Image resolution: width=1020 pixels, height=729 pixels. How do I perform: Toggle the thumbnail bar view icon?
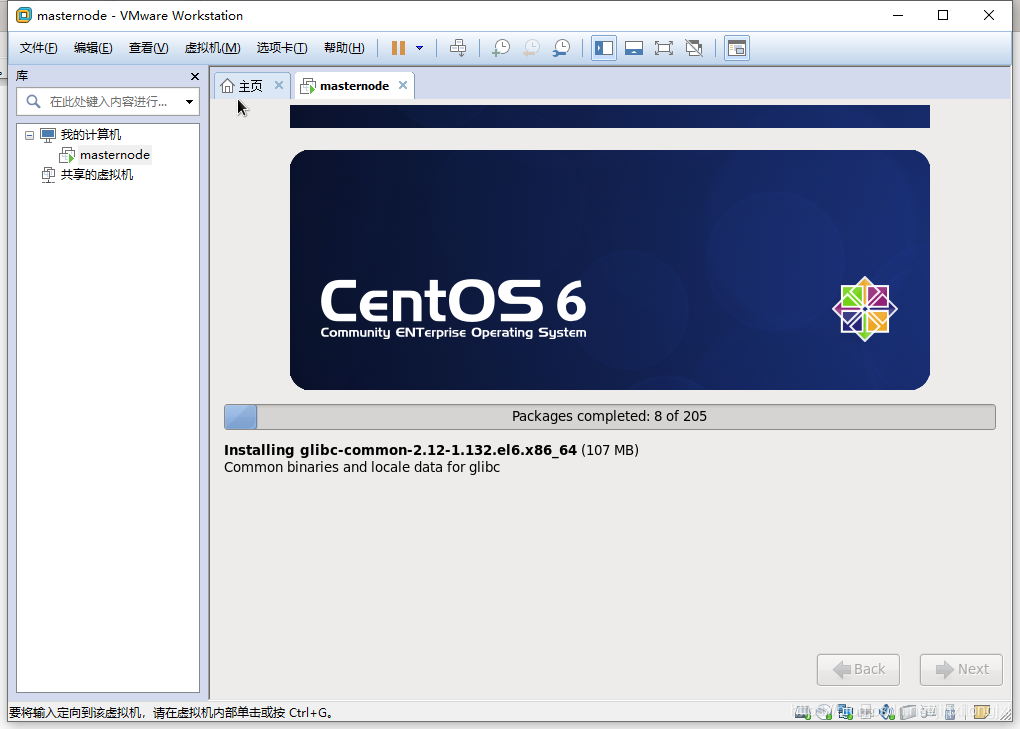634,48
